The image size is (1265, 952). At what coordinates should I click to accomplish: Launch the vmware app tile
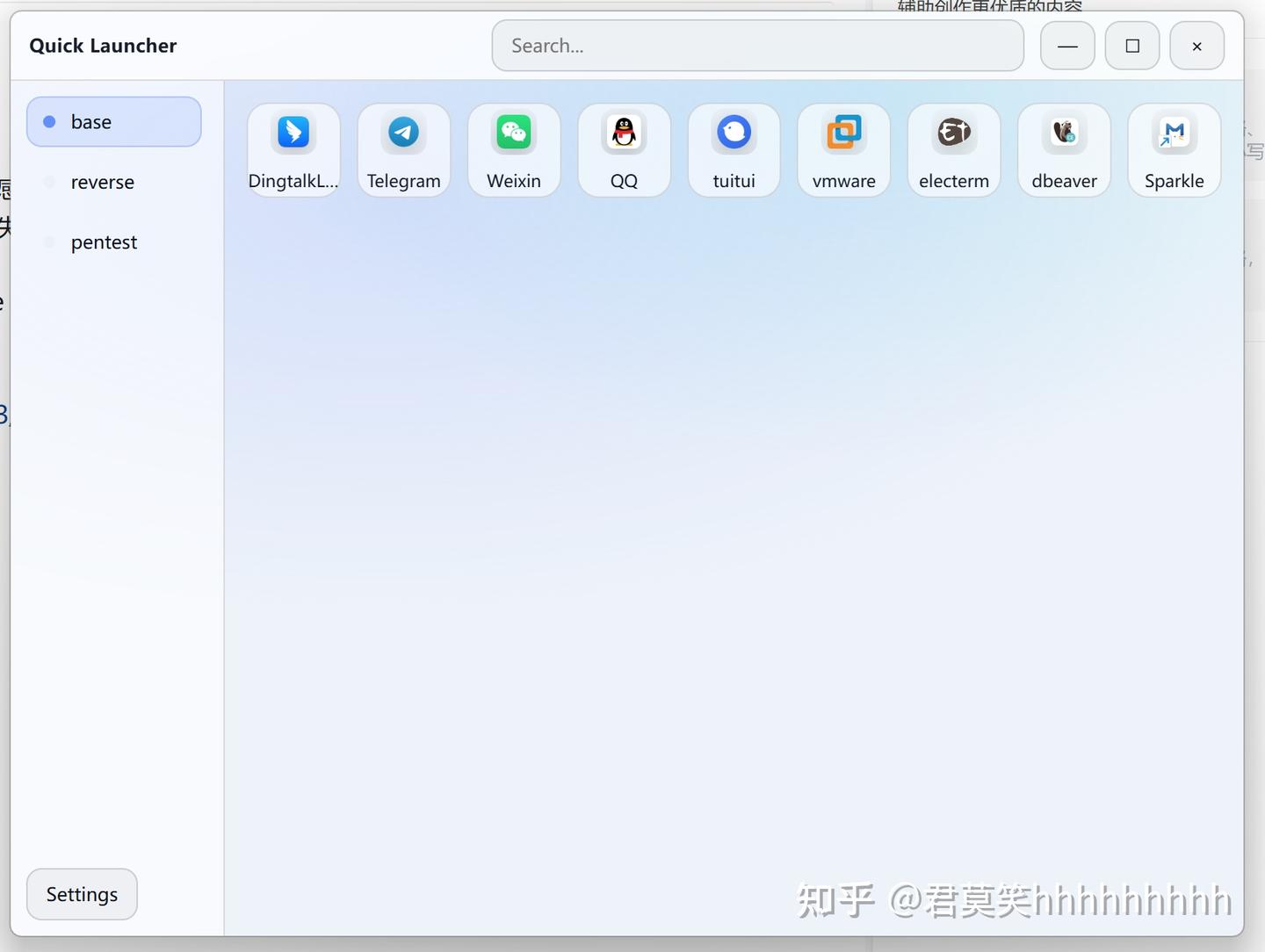[844, 150]
